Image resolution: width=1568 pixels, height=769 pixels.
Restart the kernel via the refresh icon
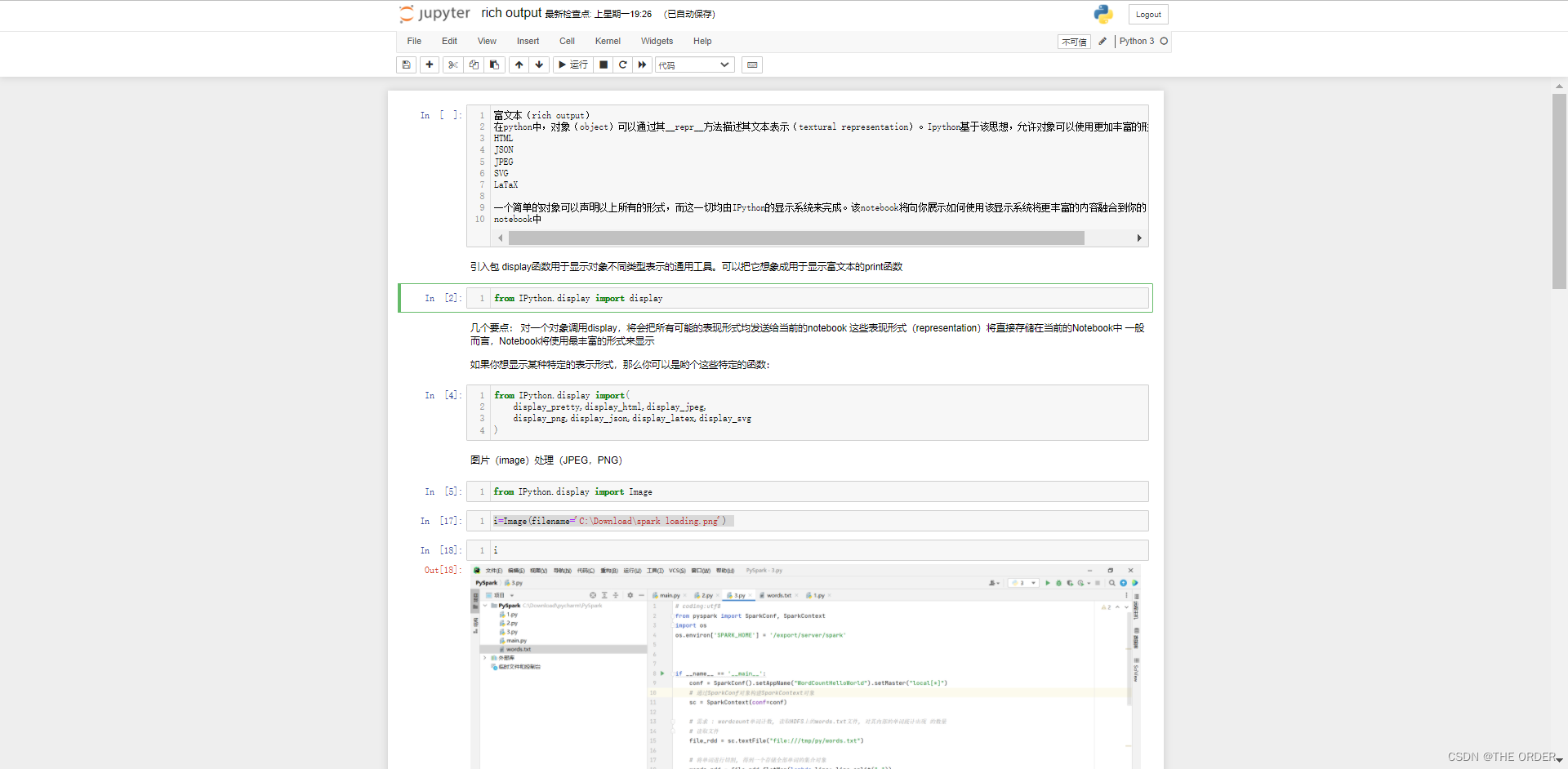coord(622,64)
